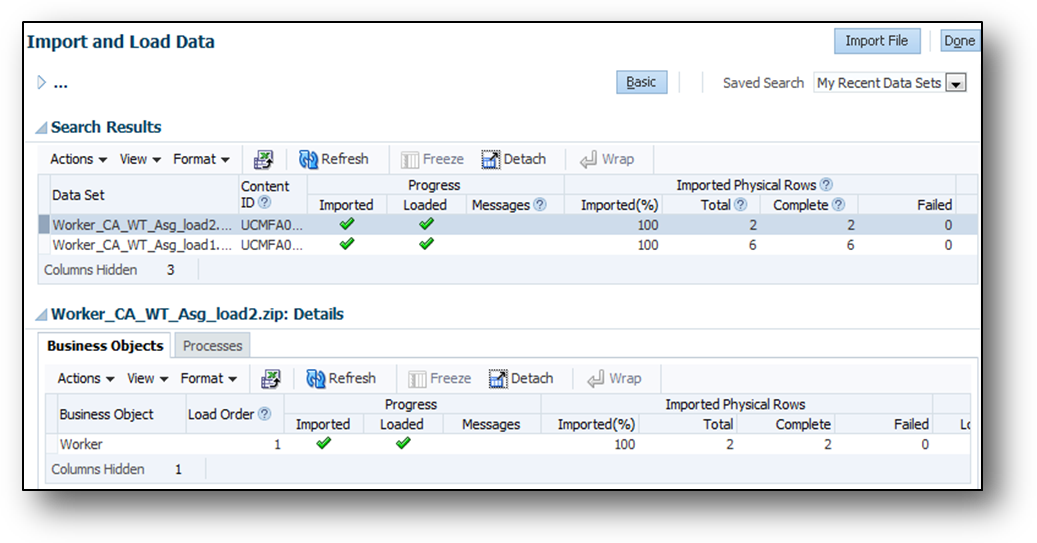
Task: Click the export-to-Excel icon in Search Results toolbar
Action: (263, 160)
